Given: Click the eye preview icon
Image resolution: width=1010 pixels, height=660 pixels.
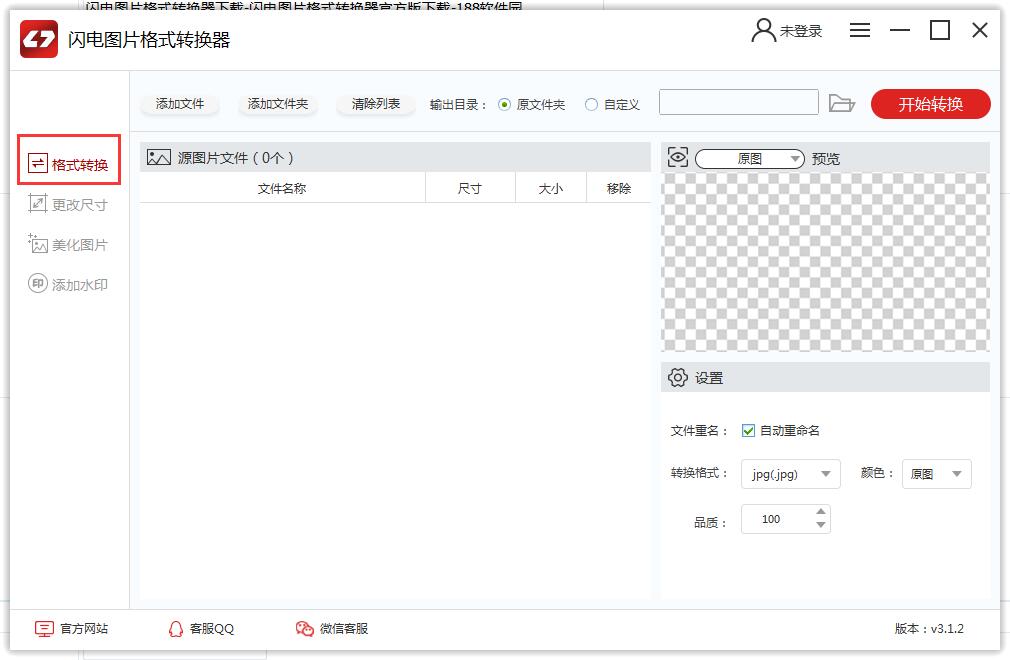Looking at the screenshot, I should [x=678, y=158].
